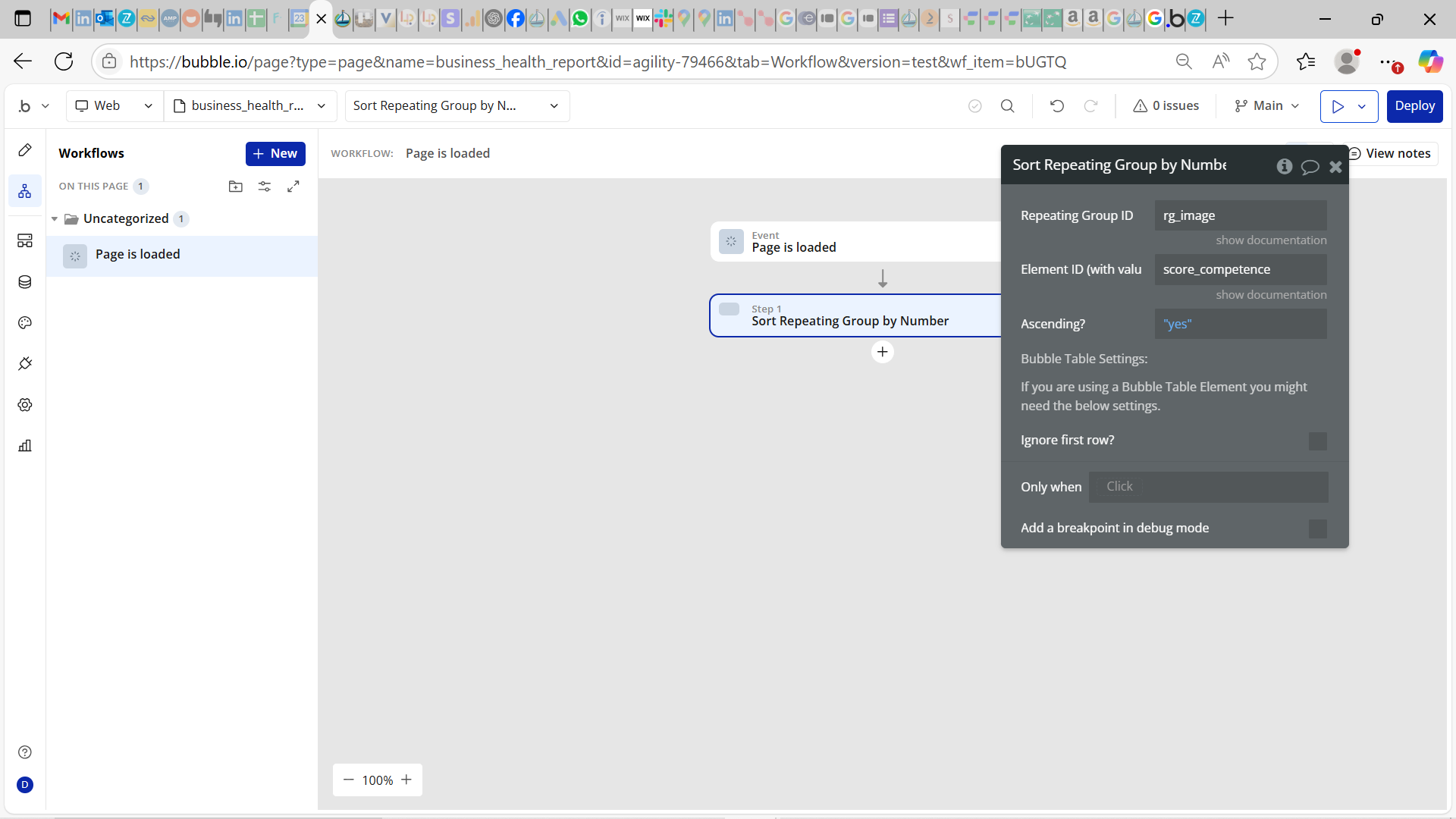Image resolution: width=1456 pixels, height=819 pixels.
Task: Toggle Add a breakpoint in debug mode
Action: [x=1318, y=529]
